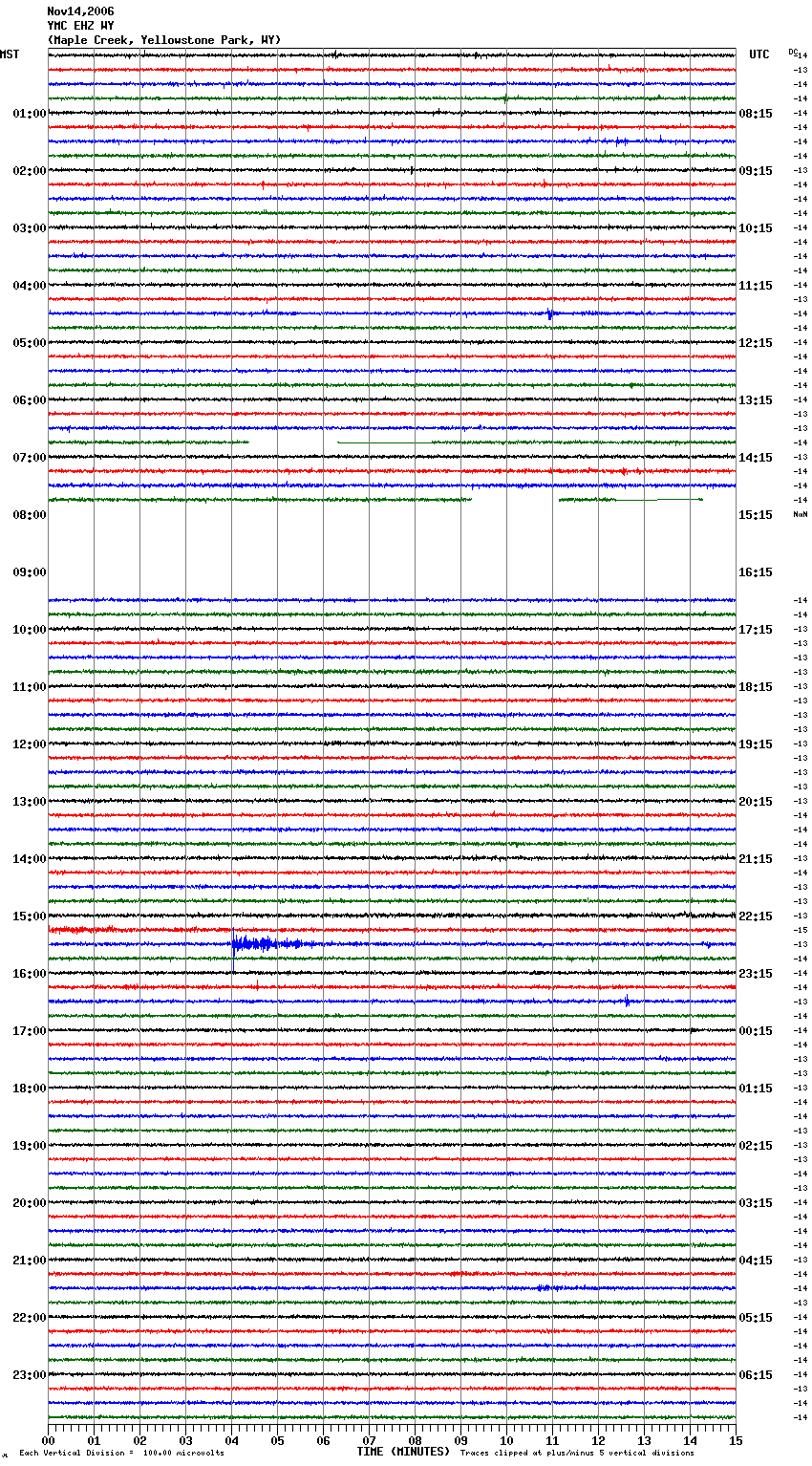Click the Each Vertical Division 100.00 microvolts note

click(x=121, y=1454)
